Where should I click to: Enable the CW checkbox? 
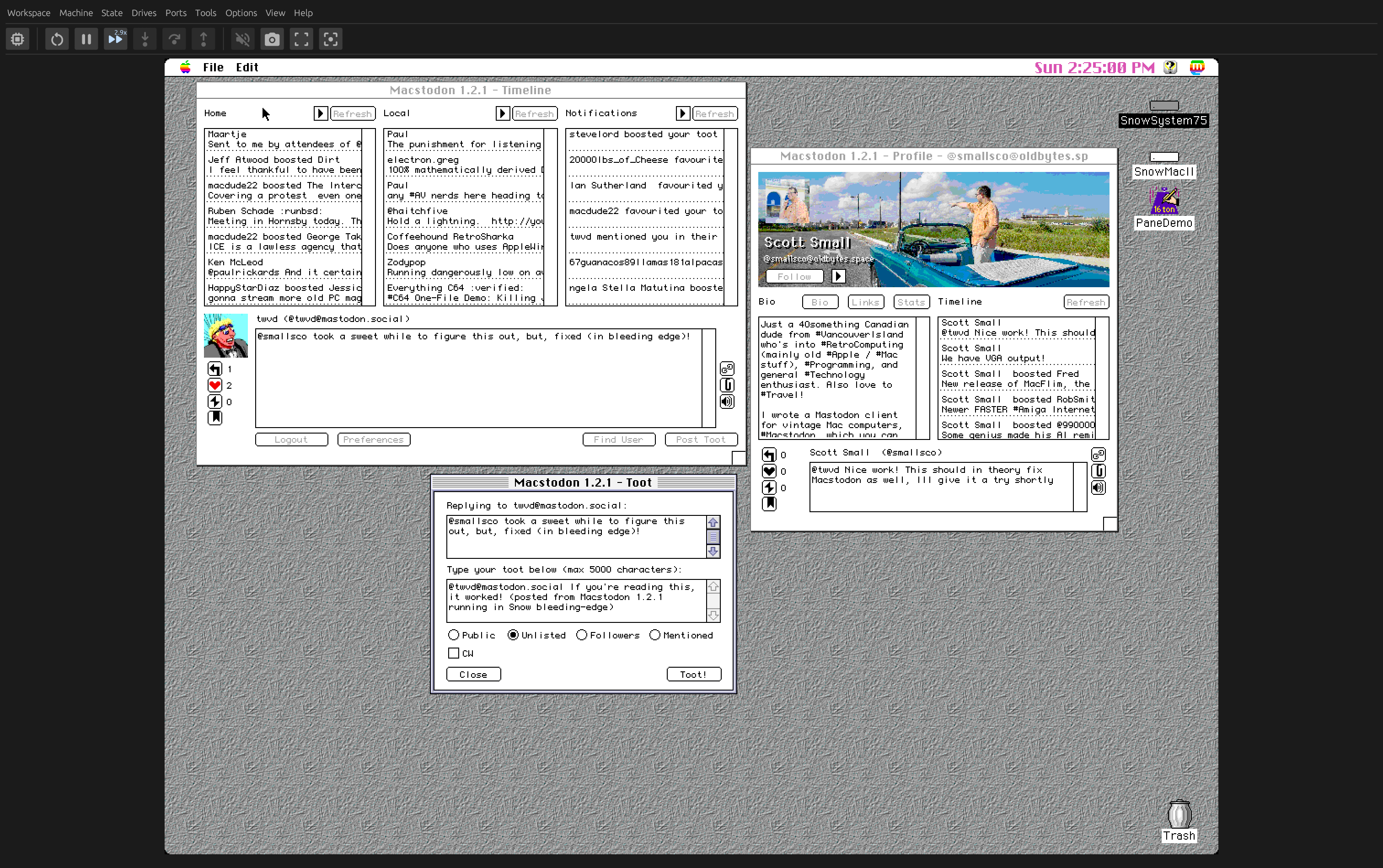tap(454, 654)
